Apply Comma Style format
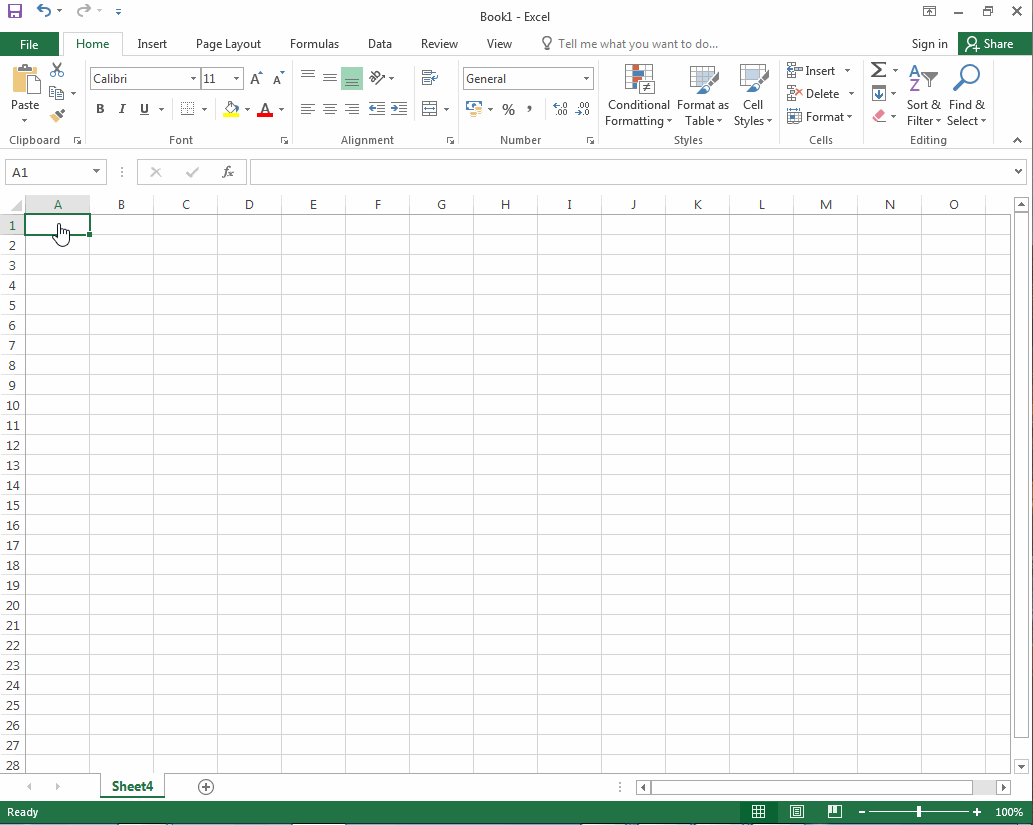The image size is (1033, 825). [x=529, y=109]
